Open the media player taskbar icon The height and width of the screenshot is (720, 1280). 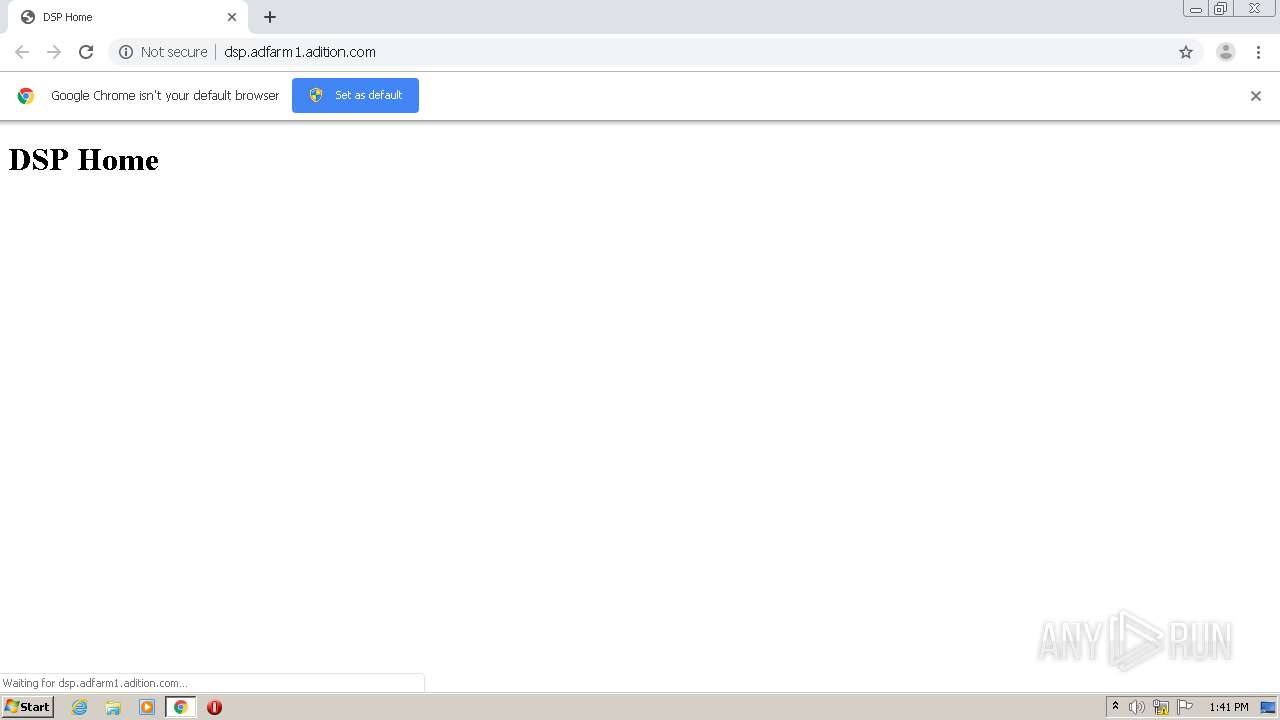click(147, 707)
